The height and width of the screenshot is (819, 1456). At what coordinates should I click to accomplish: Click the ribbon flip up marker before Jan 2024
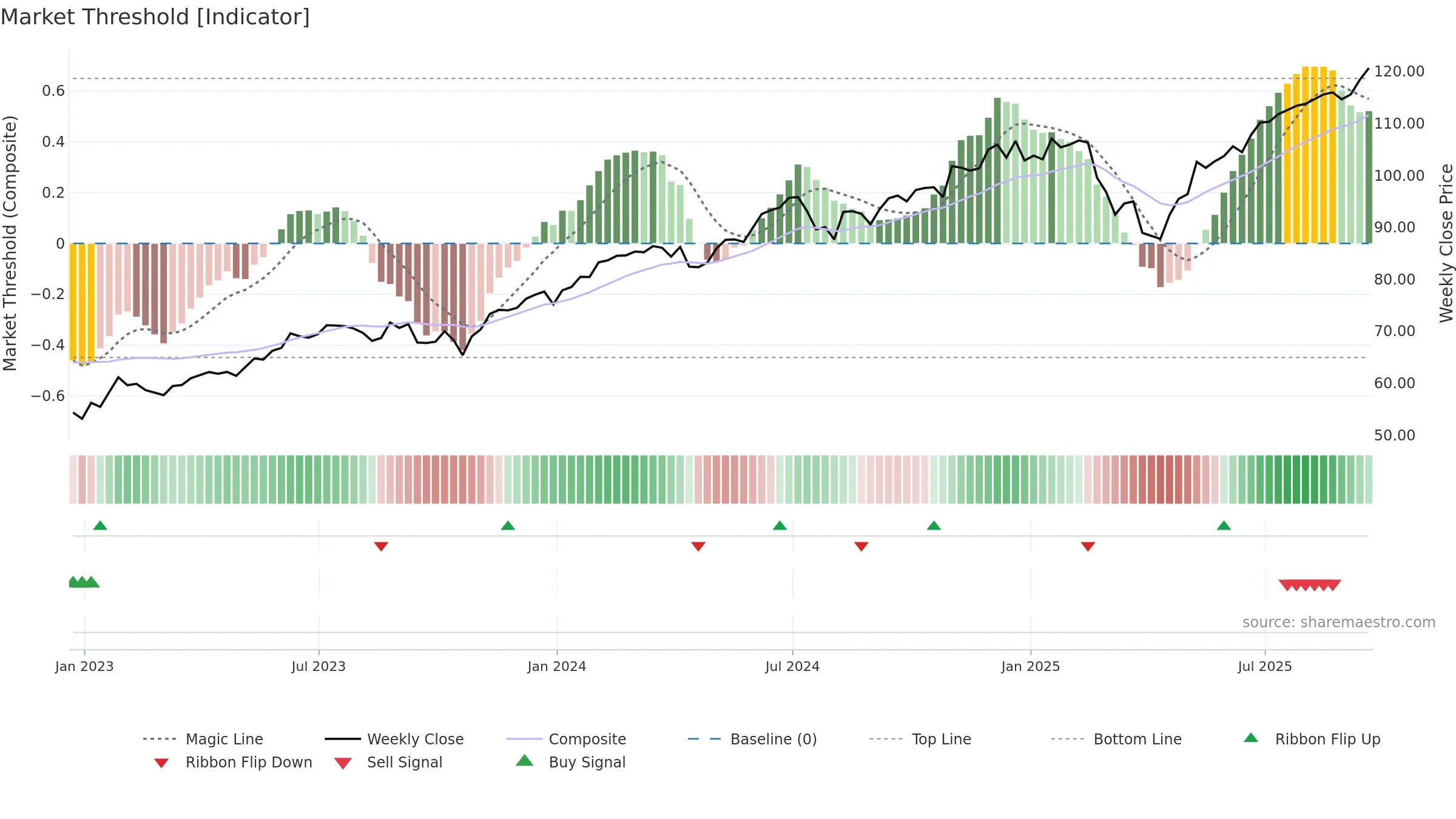[x=508, y=525]
